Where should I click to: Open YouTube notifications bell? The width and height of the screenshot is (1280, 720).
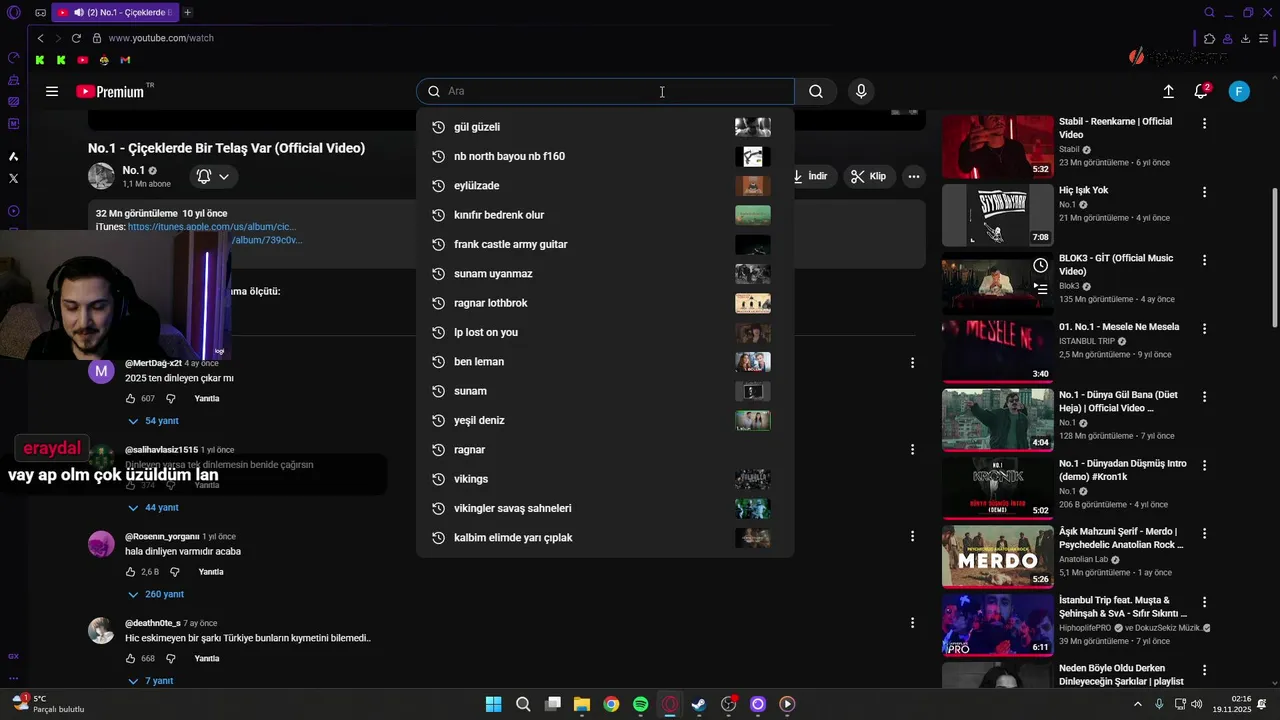coord(1202,91)
